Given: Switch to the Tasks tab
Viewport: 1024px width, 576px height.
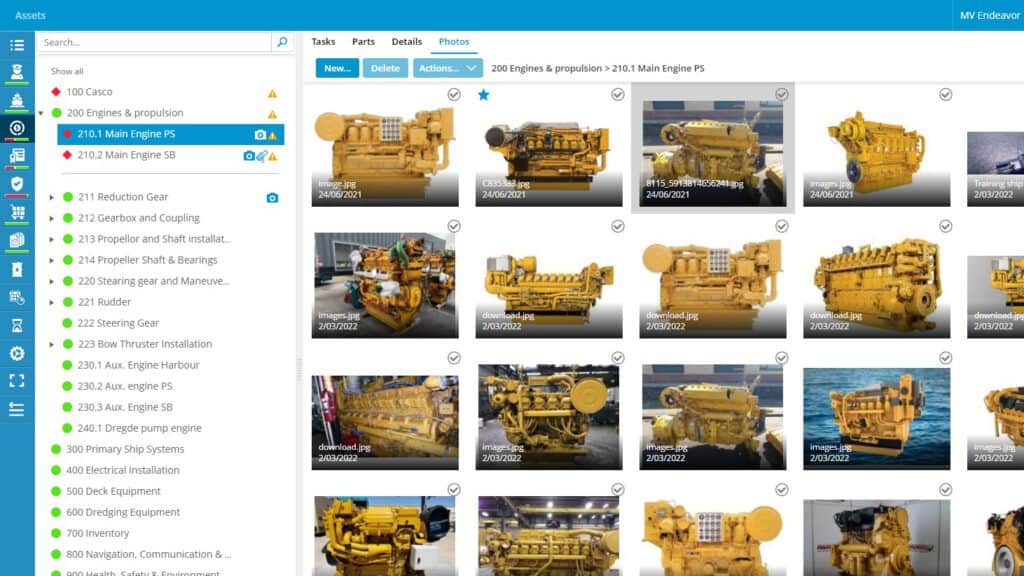Looking at the screenshot, I should point(323,42).
